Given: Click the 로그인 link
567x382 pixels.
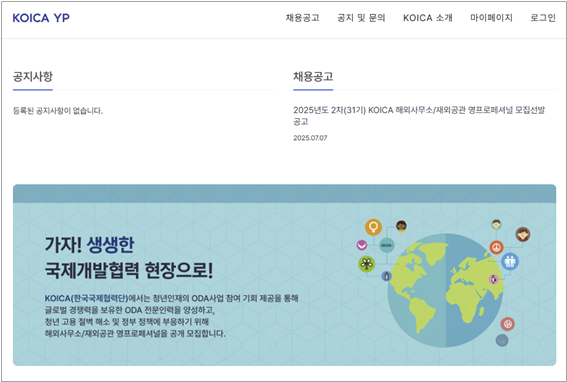Looking at the screenshot, I should pos(543,18).
